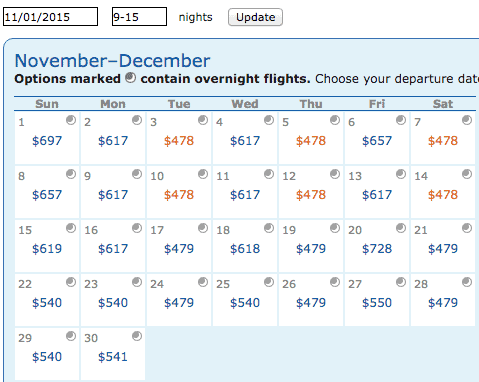
Task: Click the overnight legend icon in the description
Action: (x=130, y=78)
